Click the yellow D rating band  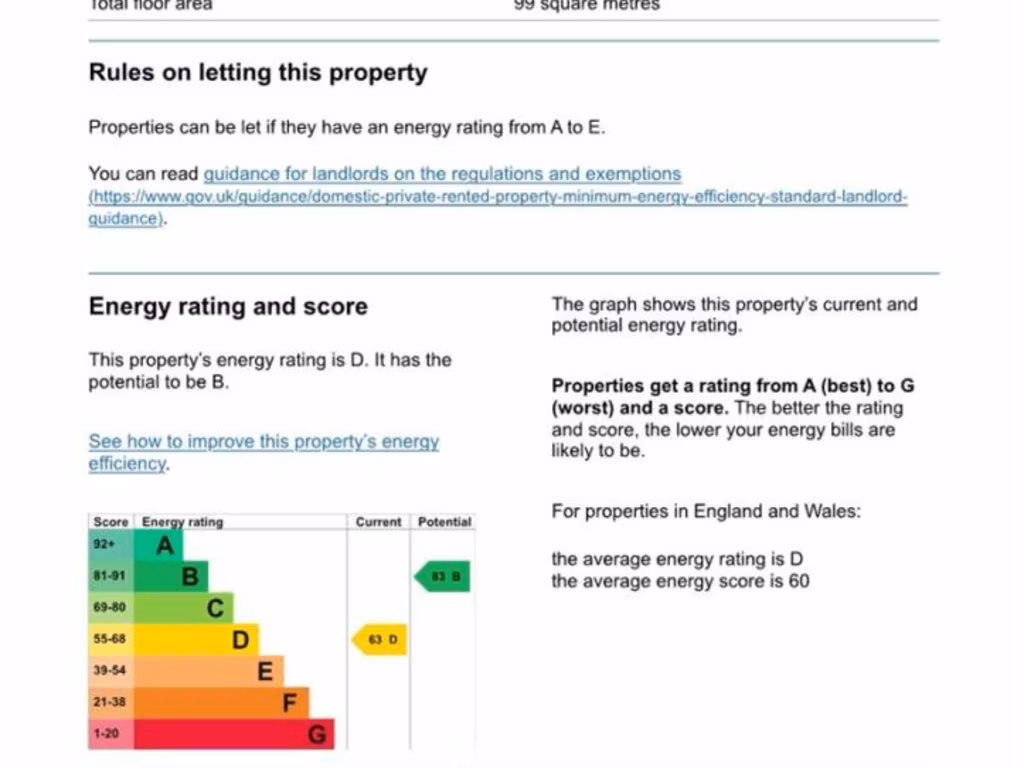click(x=197, y=639)
